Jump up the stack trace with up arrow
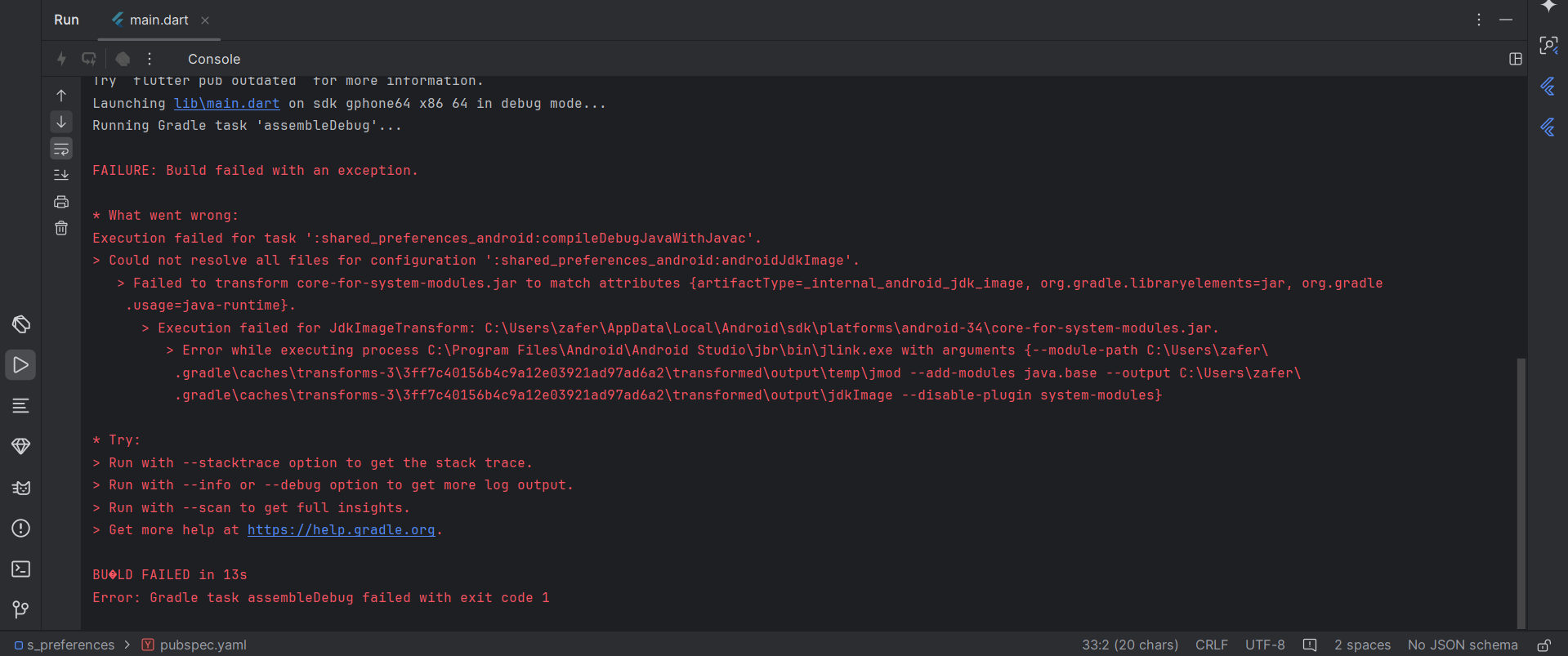This screenshot has height=656, width=1568. point(61,96)
